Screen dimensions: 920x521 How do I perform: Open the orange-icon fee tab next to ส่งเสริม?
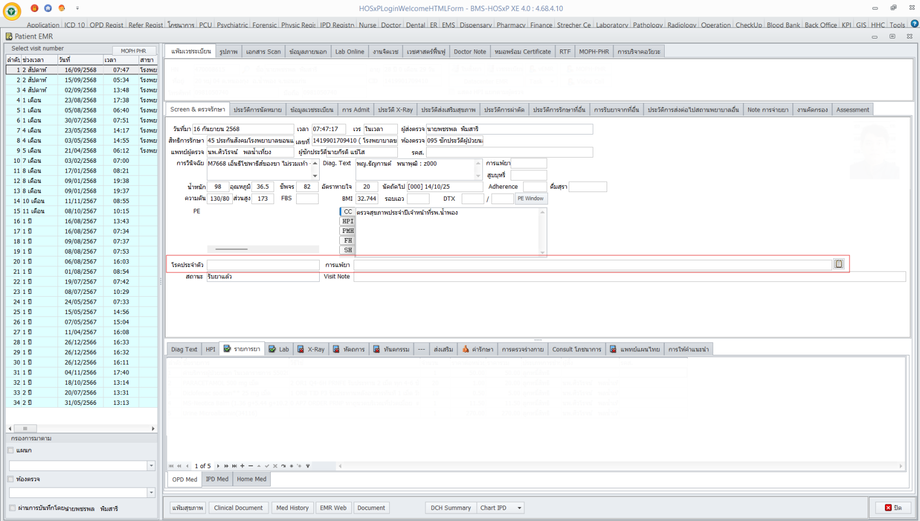(478, 349)
